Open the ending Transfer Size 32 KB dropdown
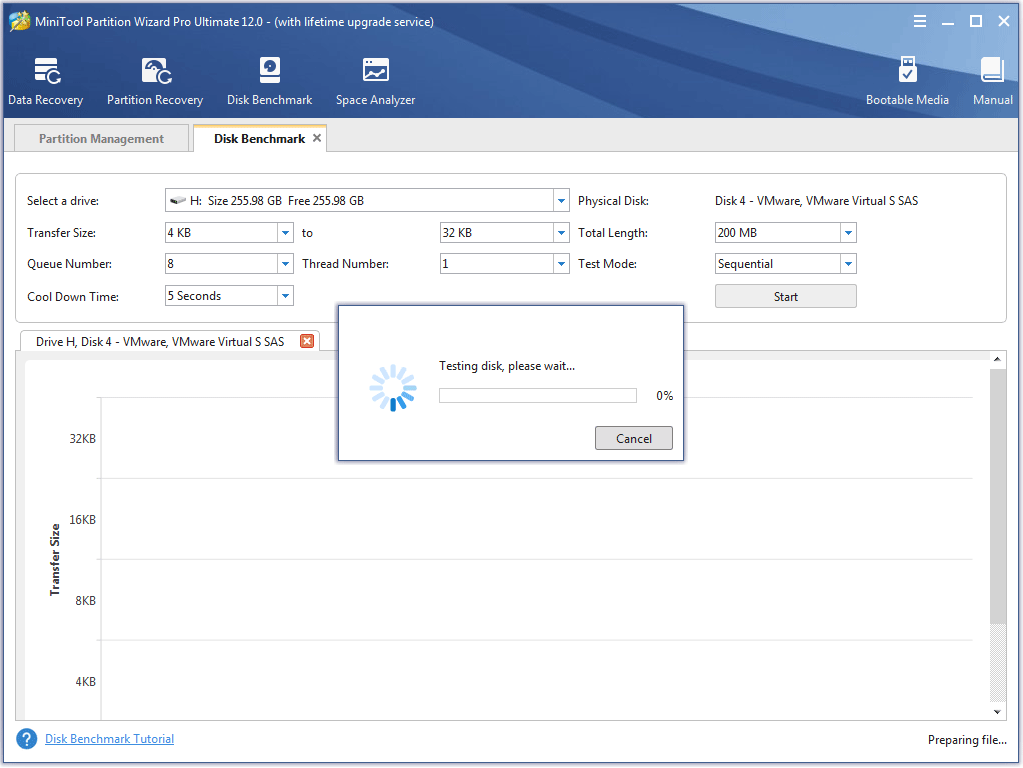 point(561,232)
